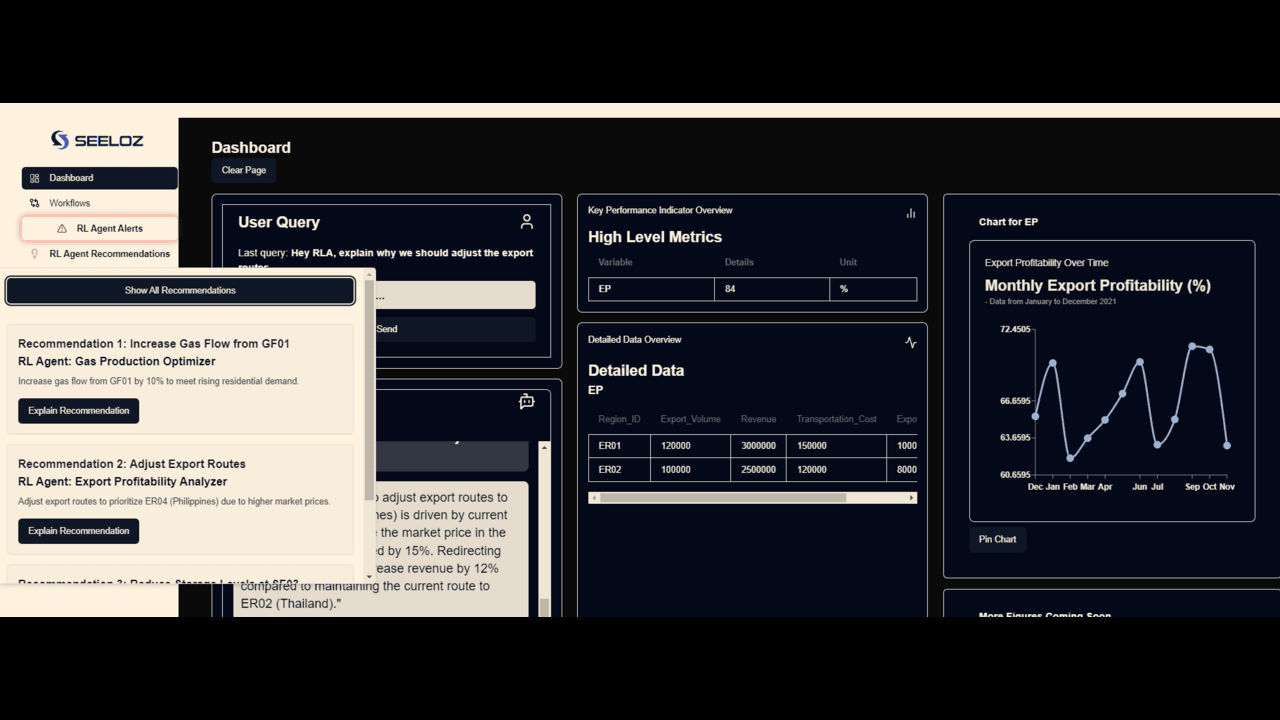
Task: Click the Workflows icon in sidebar
Action: point(35,203)
